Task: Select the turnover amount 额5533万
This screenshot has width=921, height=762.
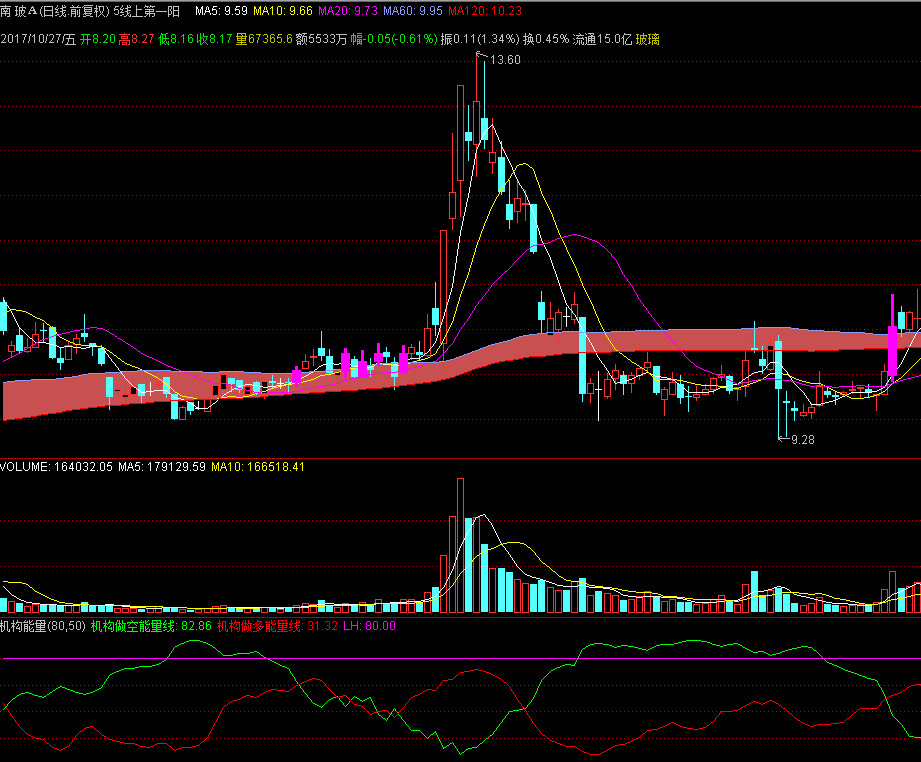Action: (x=321, y=39)
